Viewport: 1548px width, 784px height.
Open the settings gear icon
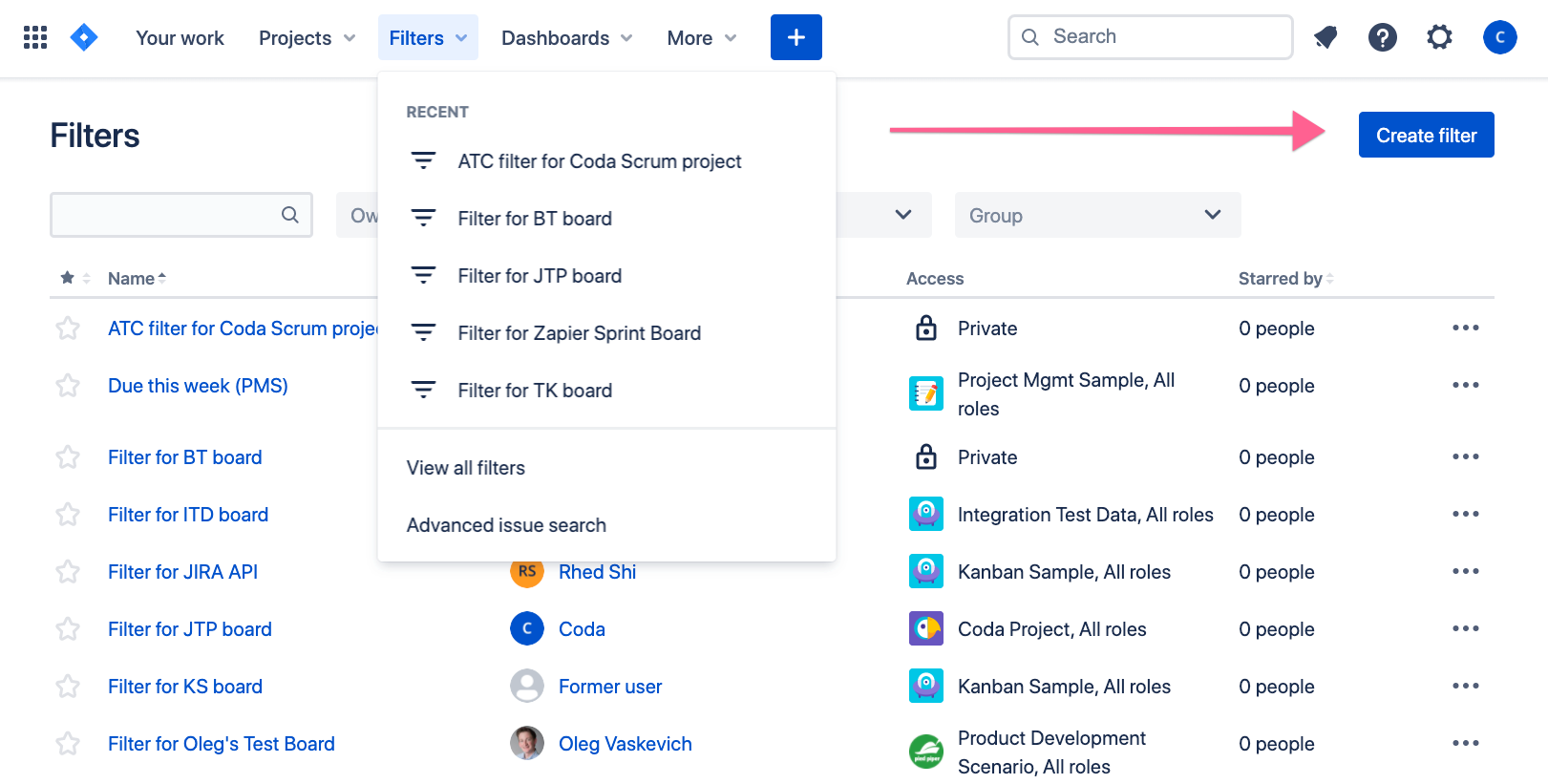[1439, 37]
